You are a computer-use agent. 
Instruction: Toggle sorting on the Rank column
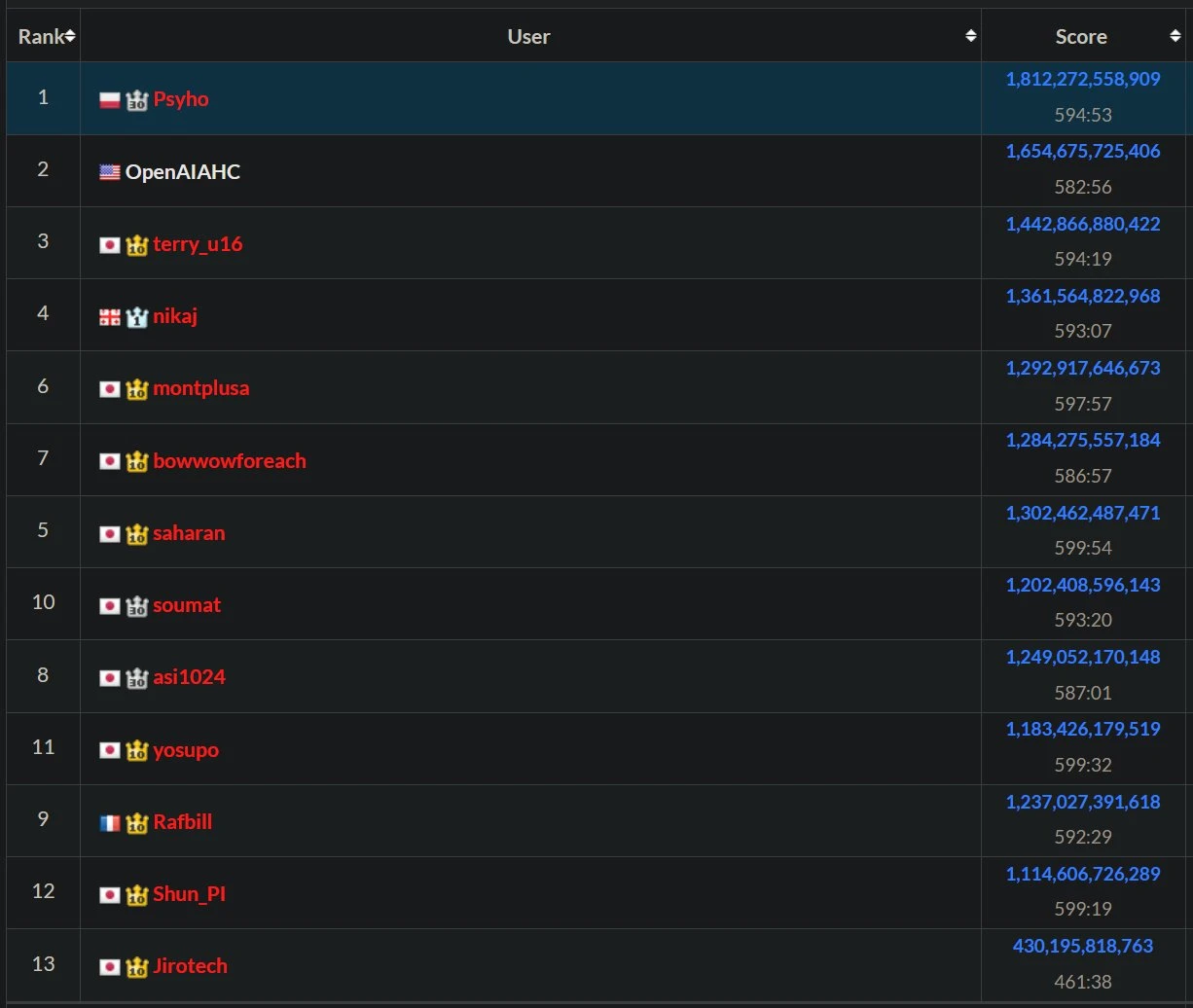[x=44, y=35]
